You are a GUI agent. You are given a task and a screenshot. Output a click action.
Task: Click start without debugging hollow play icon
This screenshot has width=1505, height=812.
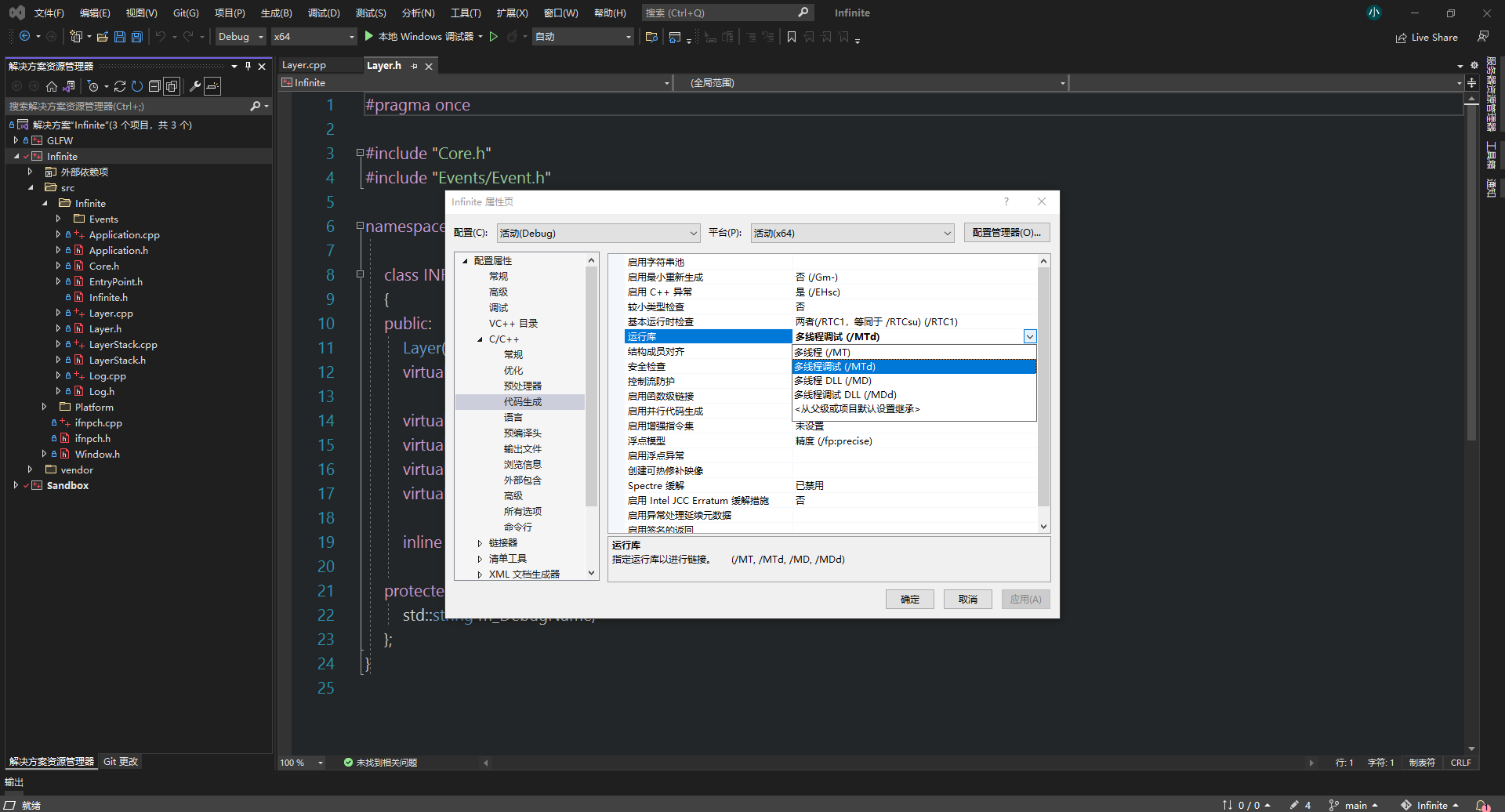pyautogui.click(x=494, y=36)
